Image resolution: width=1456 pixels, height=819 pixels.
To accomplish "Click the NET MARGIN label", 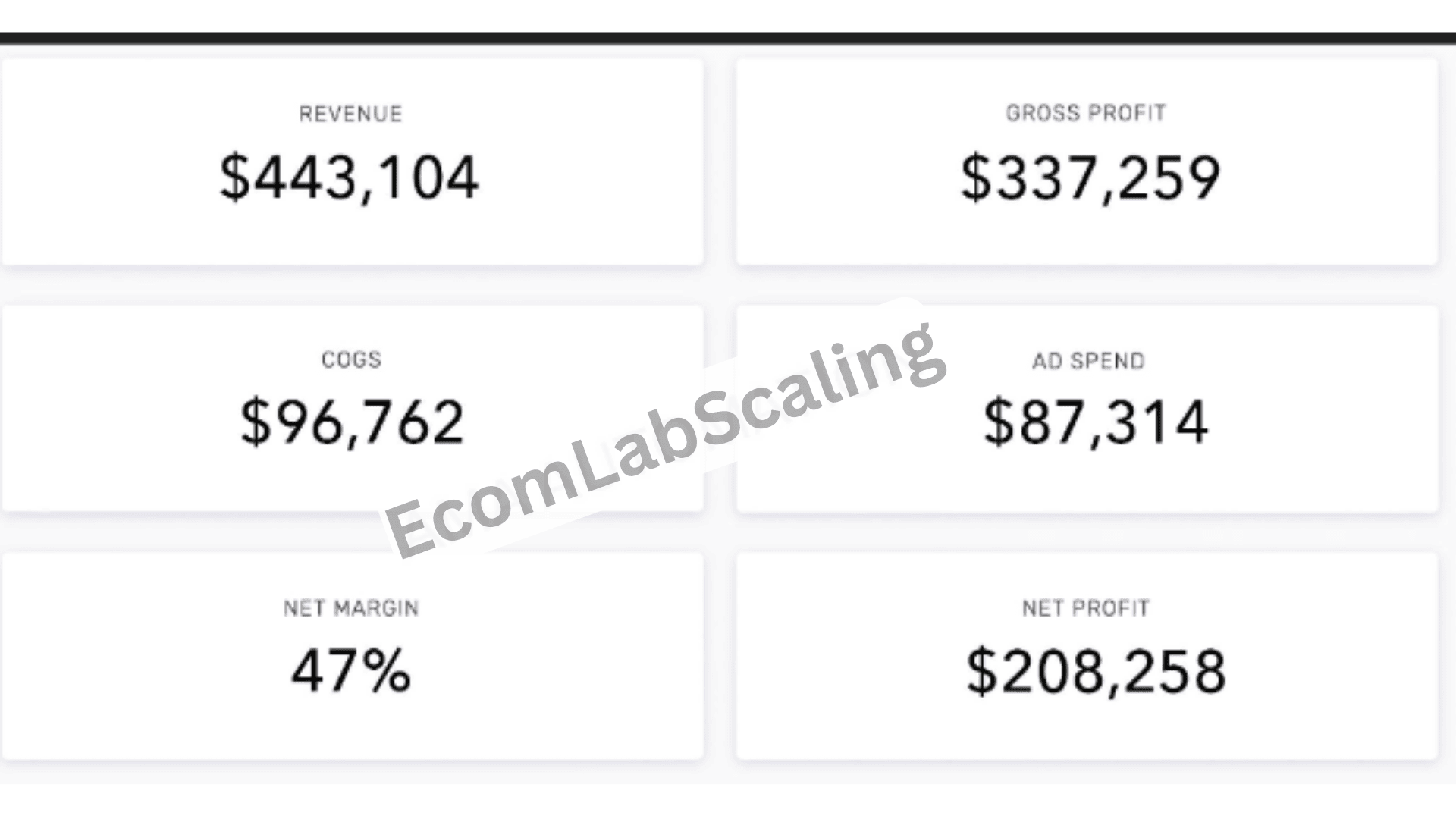I will click(x=351, y=608).
